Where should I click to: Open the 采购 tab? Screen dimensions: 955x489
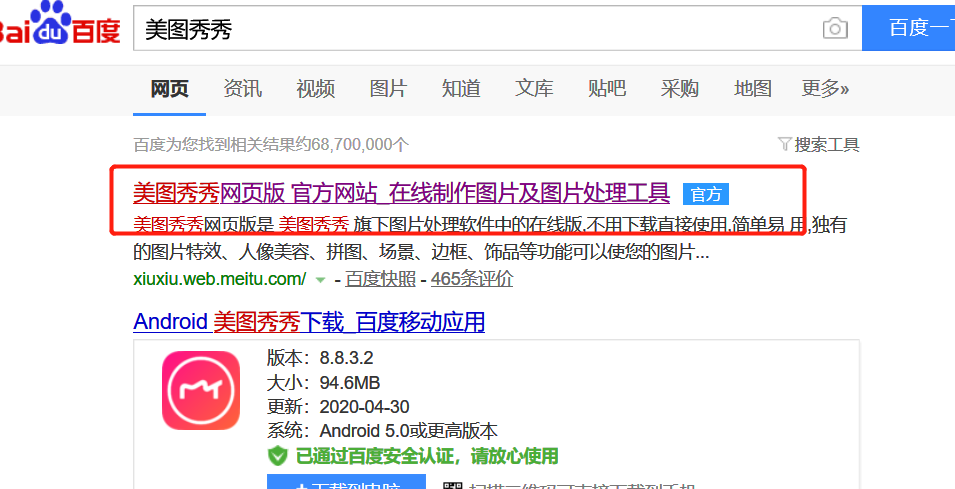point(680,89)
